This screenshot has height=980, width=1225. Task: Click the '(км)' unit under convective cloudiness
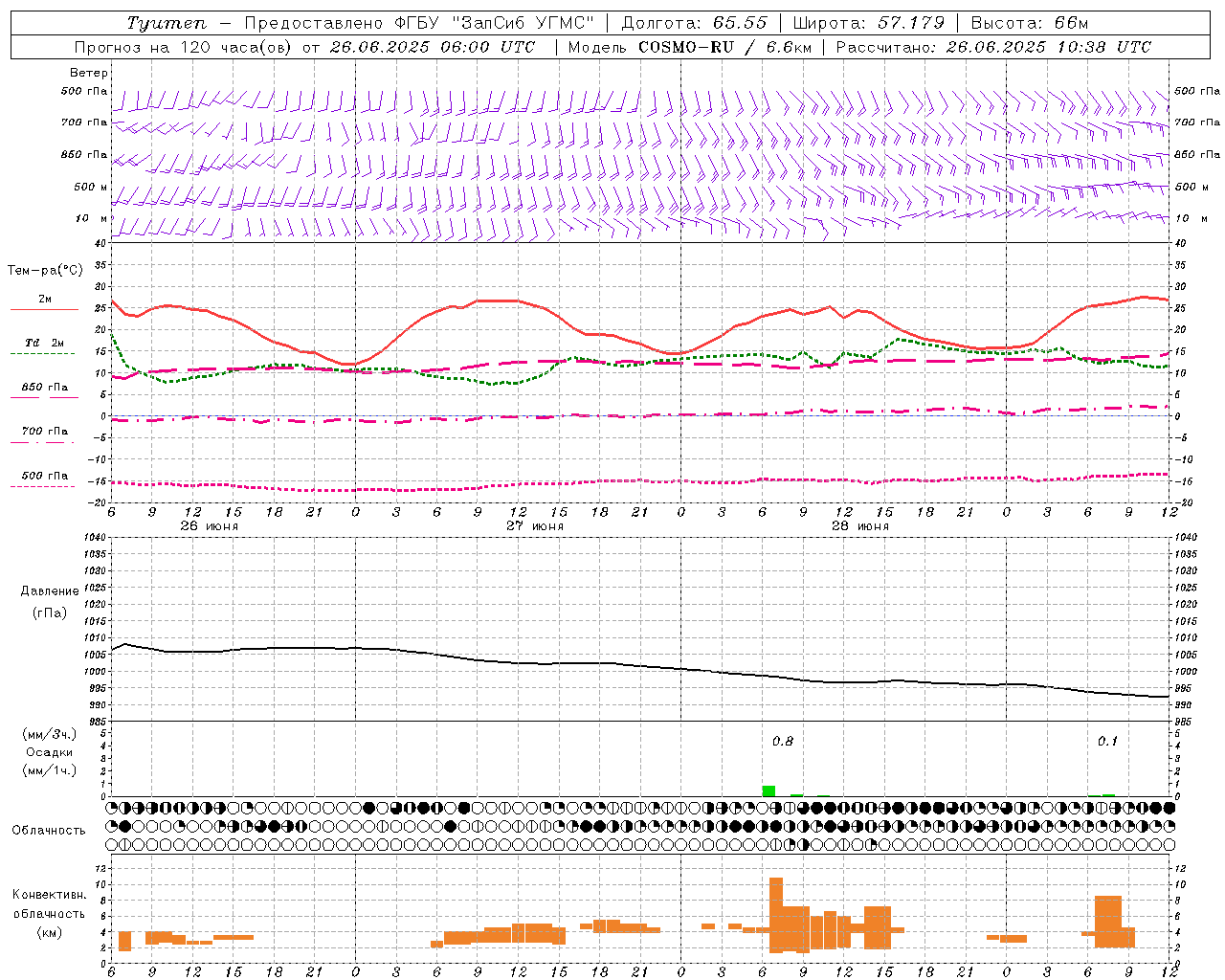click(49, 931)
